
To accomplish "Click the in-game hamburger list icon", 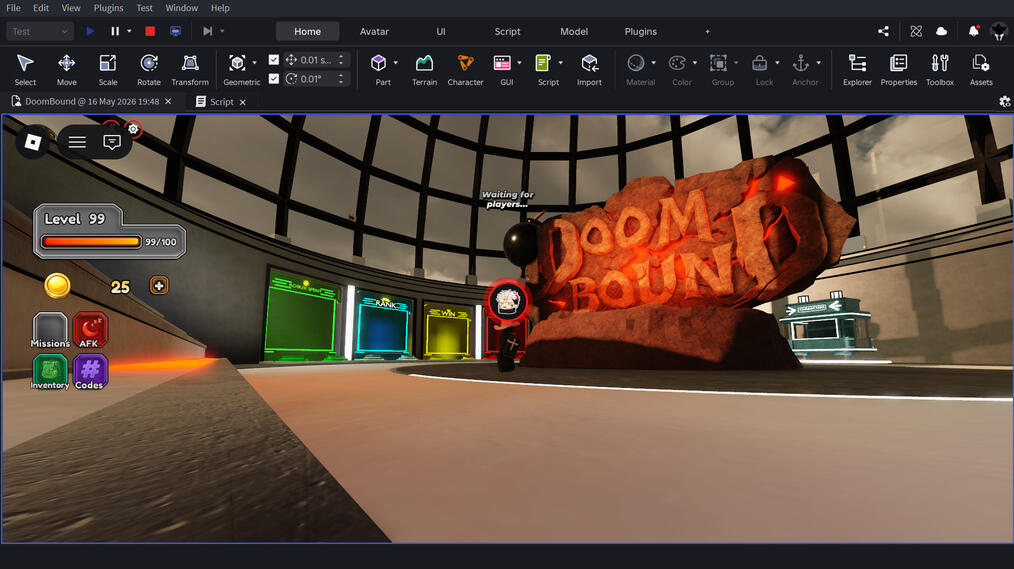I will (77, 142).
